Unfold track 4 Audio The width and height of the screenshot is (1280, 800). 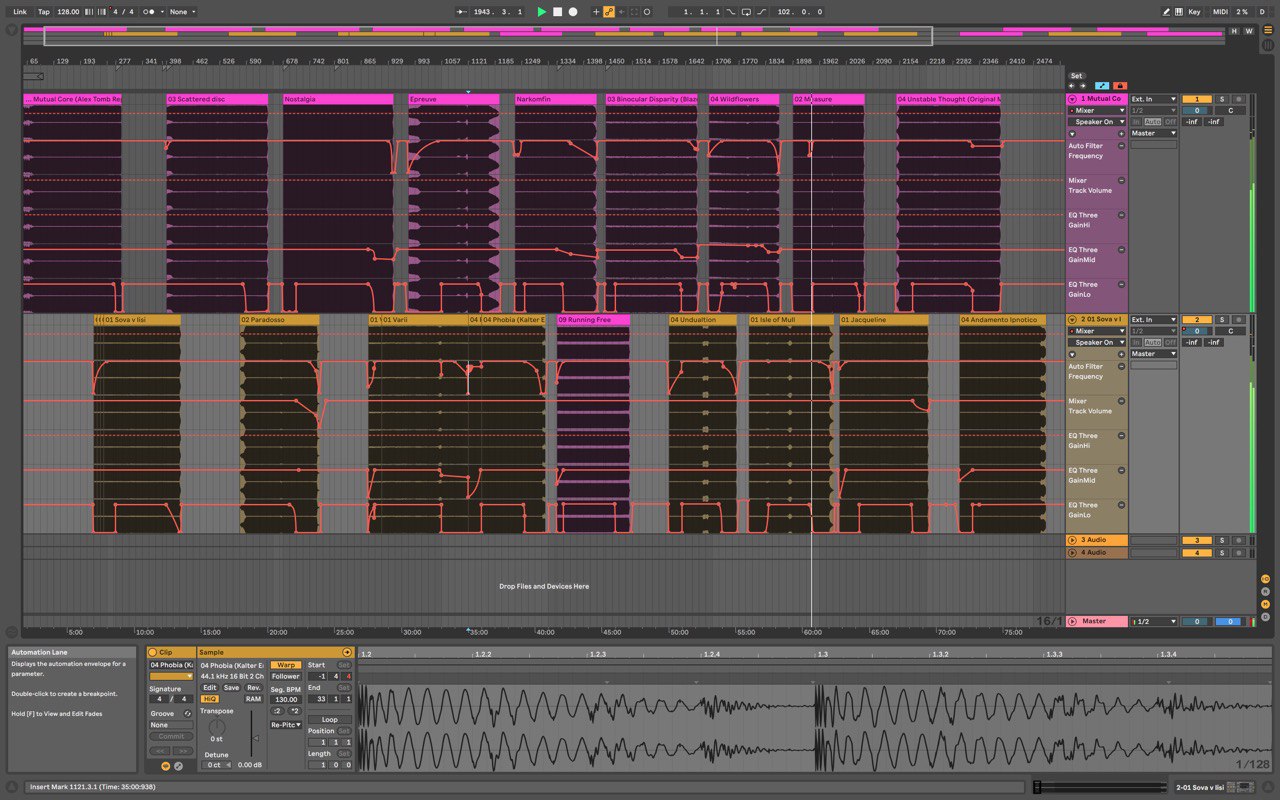1073,552
